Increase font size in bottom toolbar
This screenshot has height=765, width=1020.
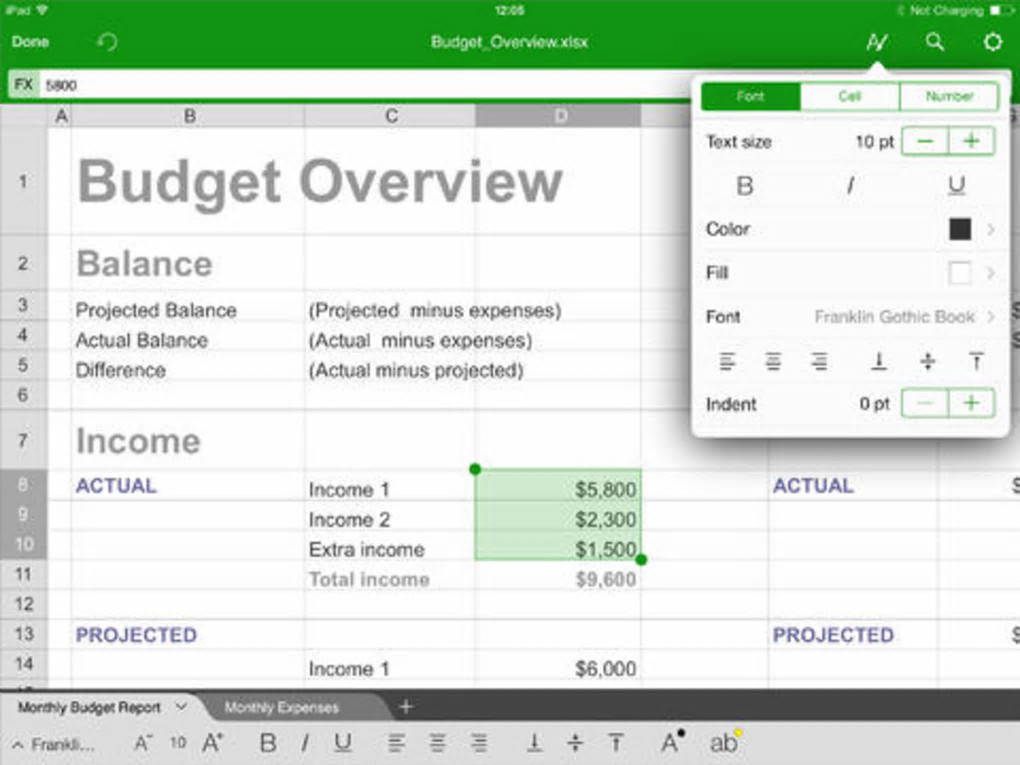coord(213,743)
